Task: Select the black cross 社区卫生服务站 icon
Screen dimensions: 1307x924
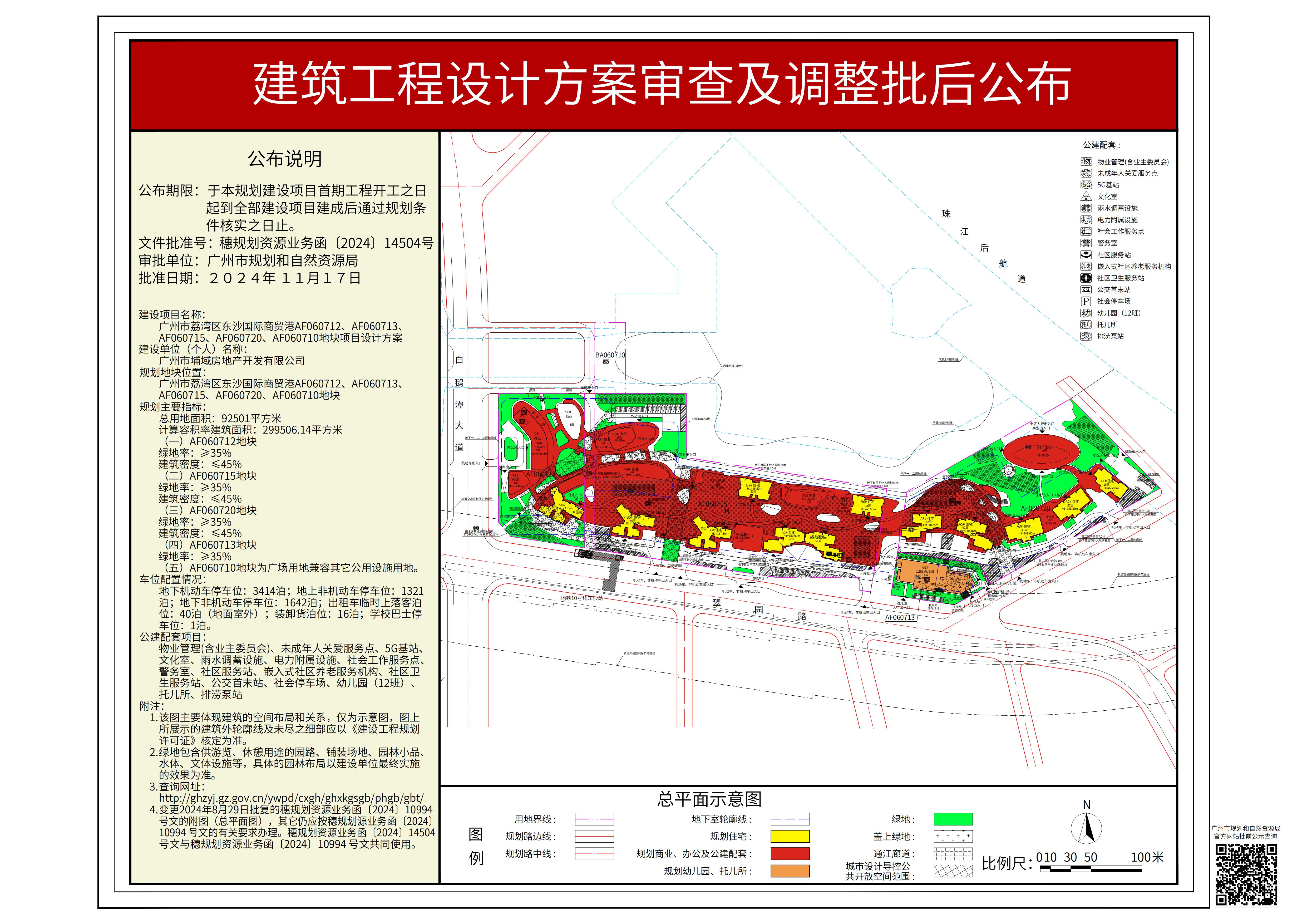Action: (x=1086, y=278)
